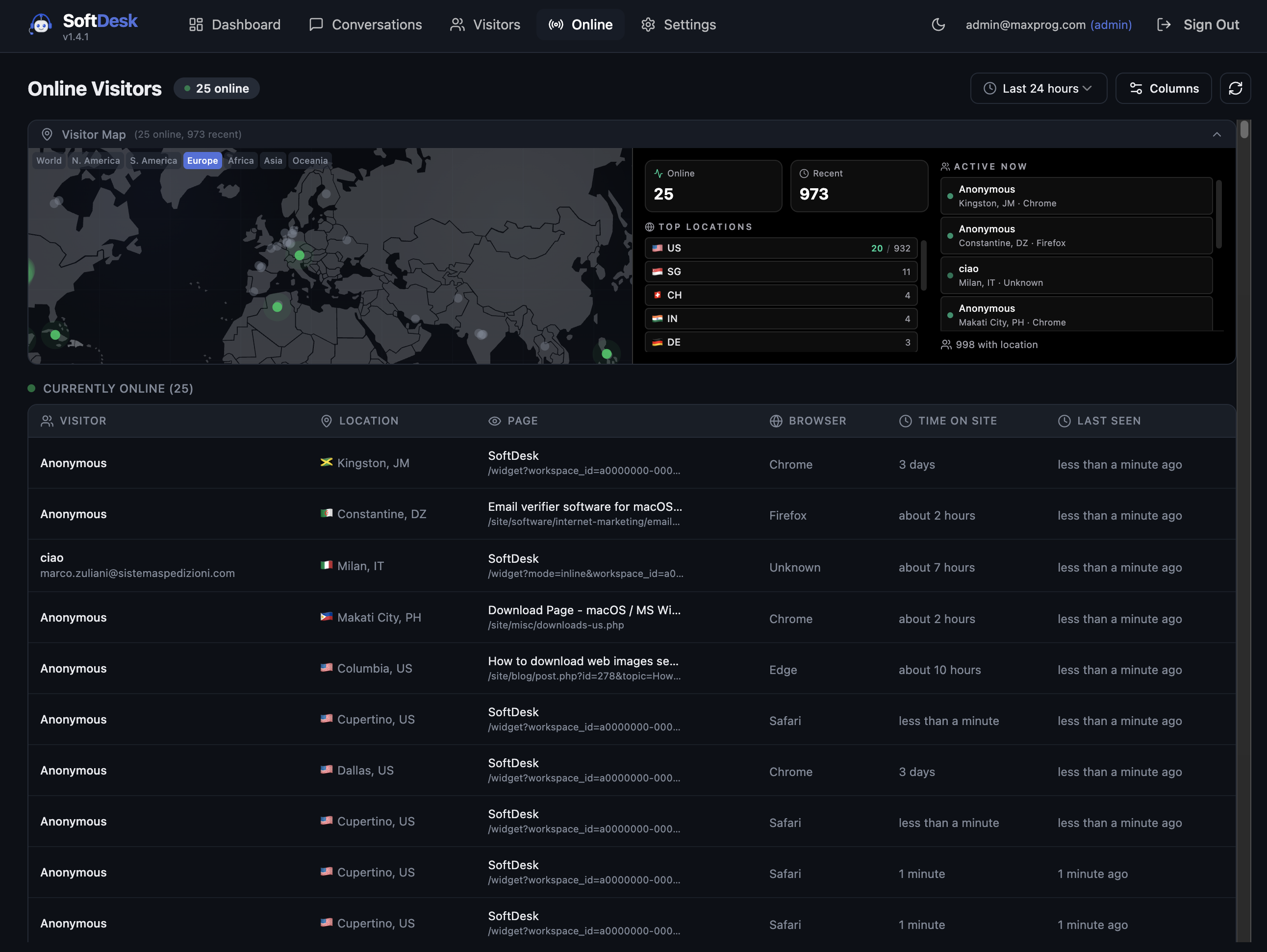Click the Online broadcast icon
This screenshot has height=952, width=1267.
click(556, 25)
